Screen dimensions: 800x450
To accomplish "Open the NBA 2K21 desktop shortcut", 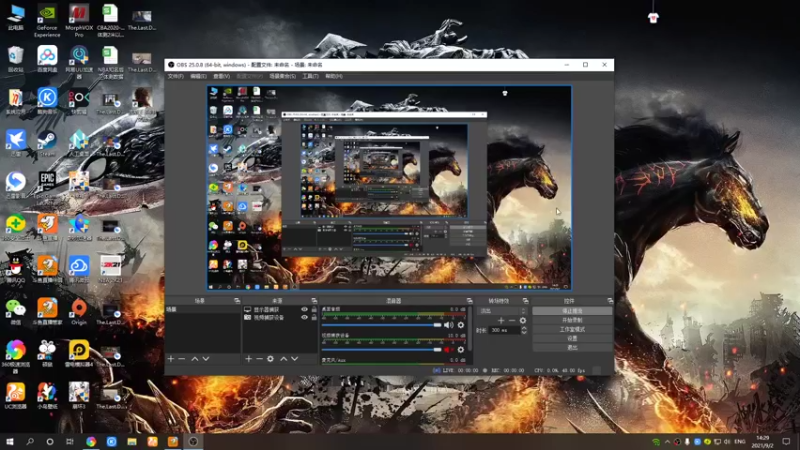I will coord(110,269).
